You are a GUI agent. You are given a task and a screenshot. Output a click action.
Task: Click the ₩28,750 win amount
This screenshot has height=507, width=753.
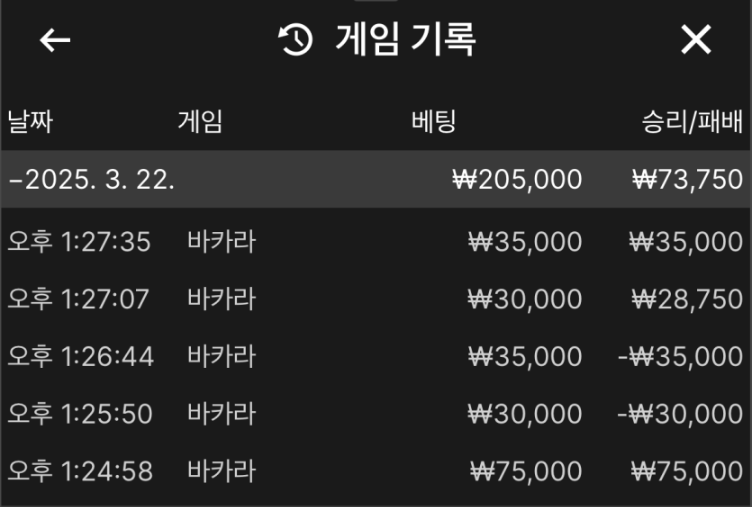pos(686,299)
